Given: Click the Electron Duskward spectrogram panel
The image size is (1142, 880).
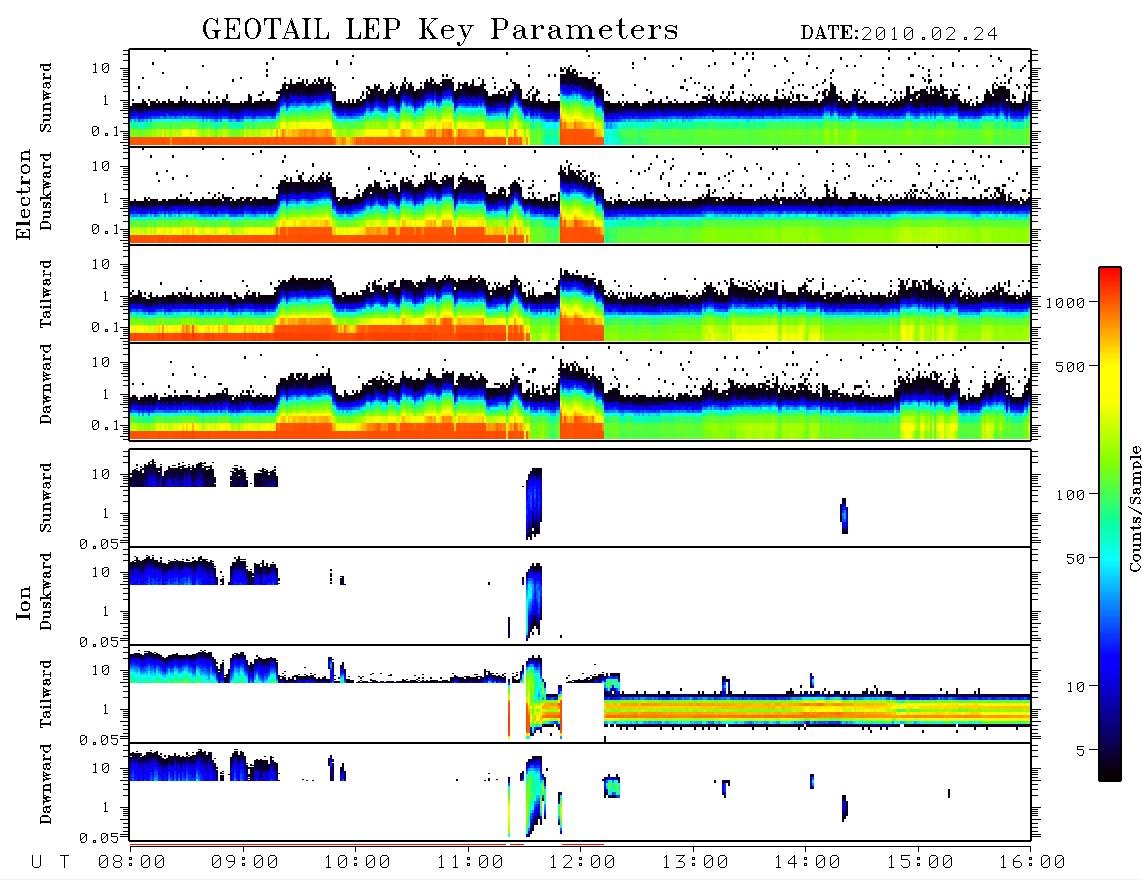Looking at the screenshot, I should (x=580, y=196).
